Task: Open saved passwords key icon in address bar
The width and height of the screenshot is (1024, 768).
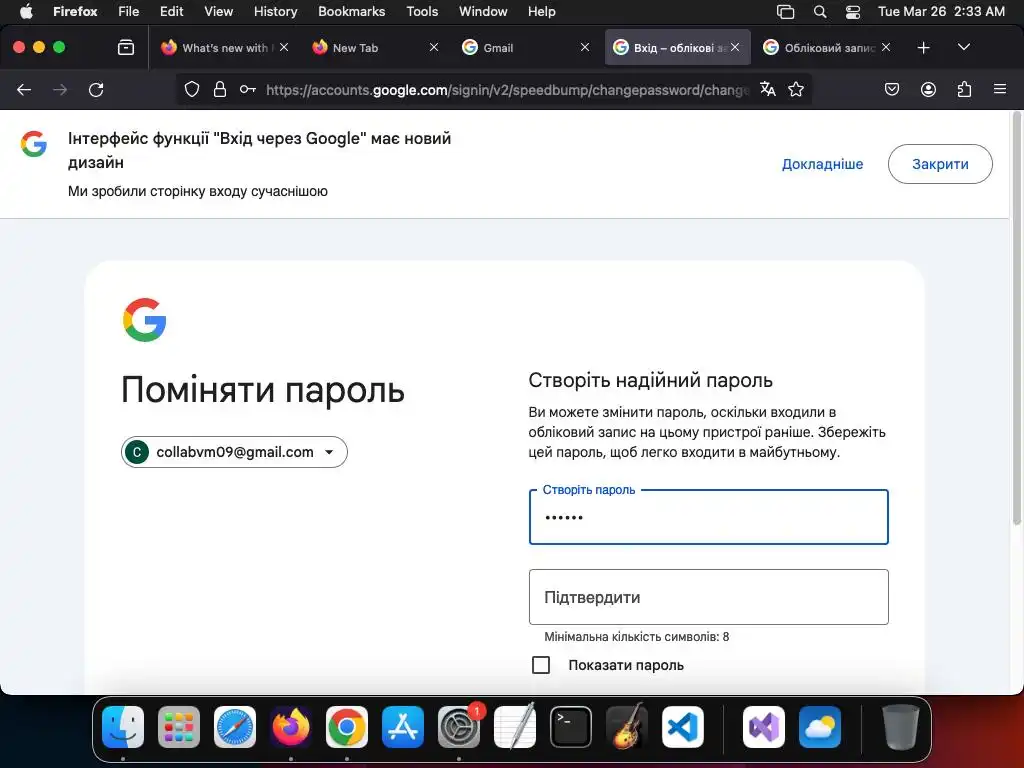Action: [248, 89]
